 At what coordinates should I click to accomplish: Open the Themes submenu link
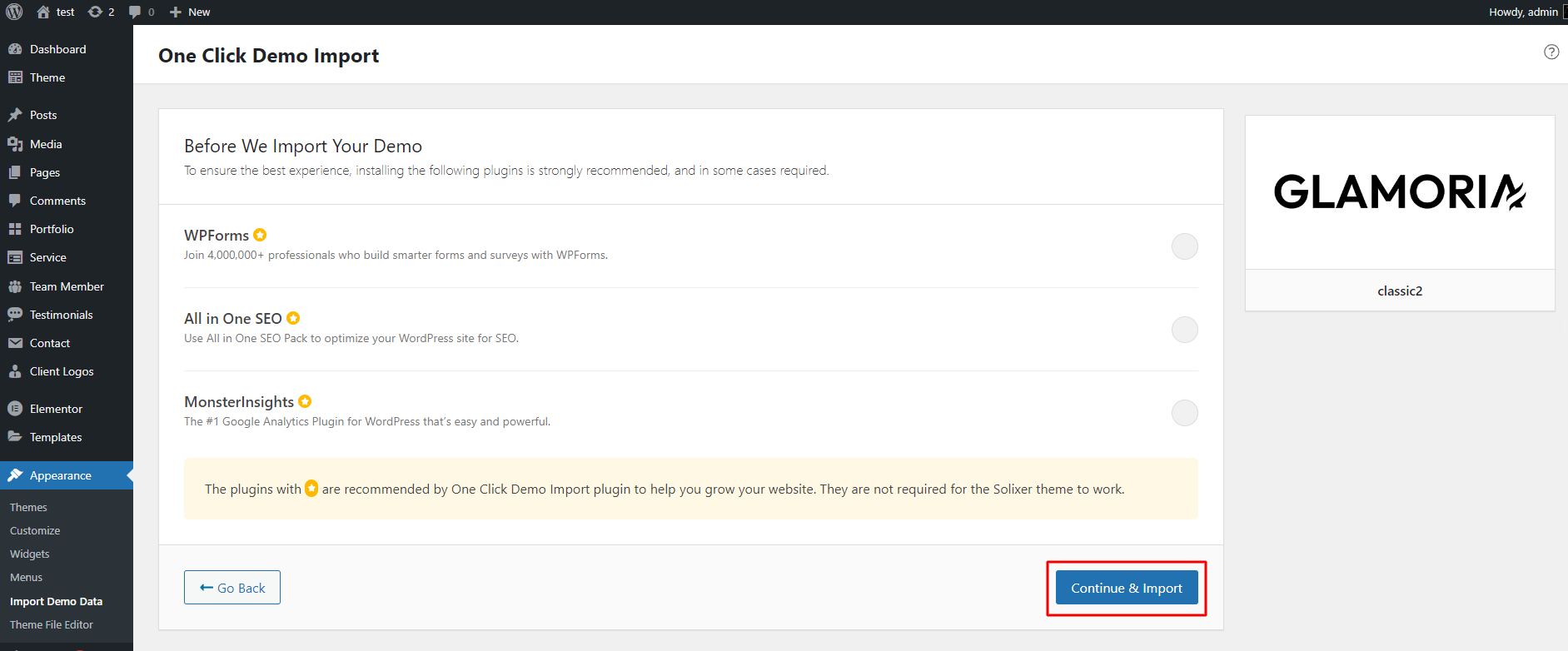coord(28,507)
